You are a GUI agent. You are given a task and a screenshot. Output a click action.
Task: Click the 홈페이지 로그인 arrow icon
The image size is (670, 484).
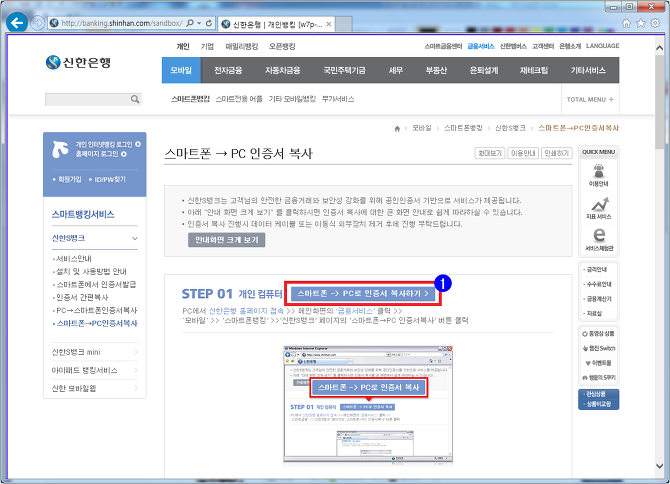tap(124, 154)
